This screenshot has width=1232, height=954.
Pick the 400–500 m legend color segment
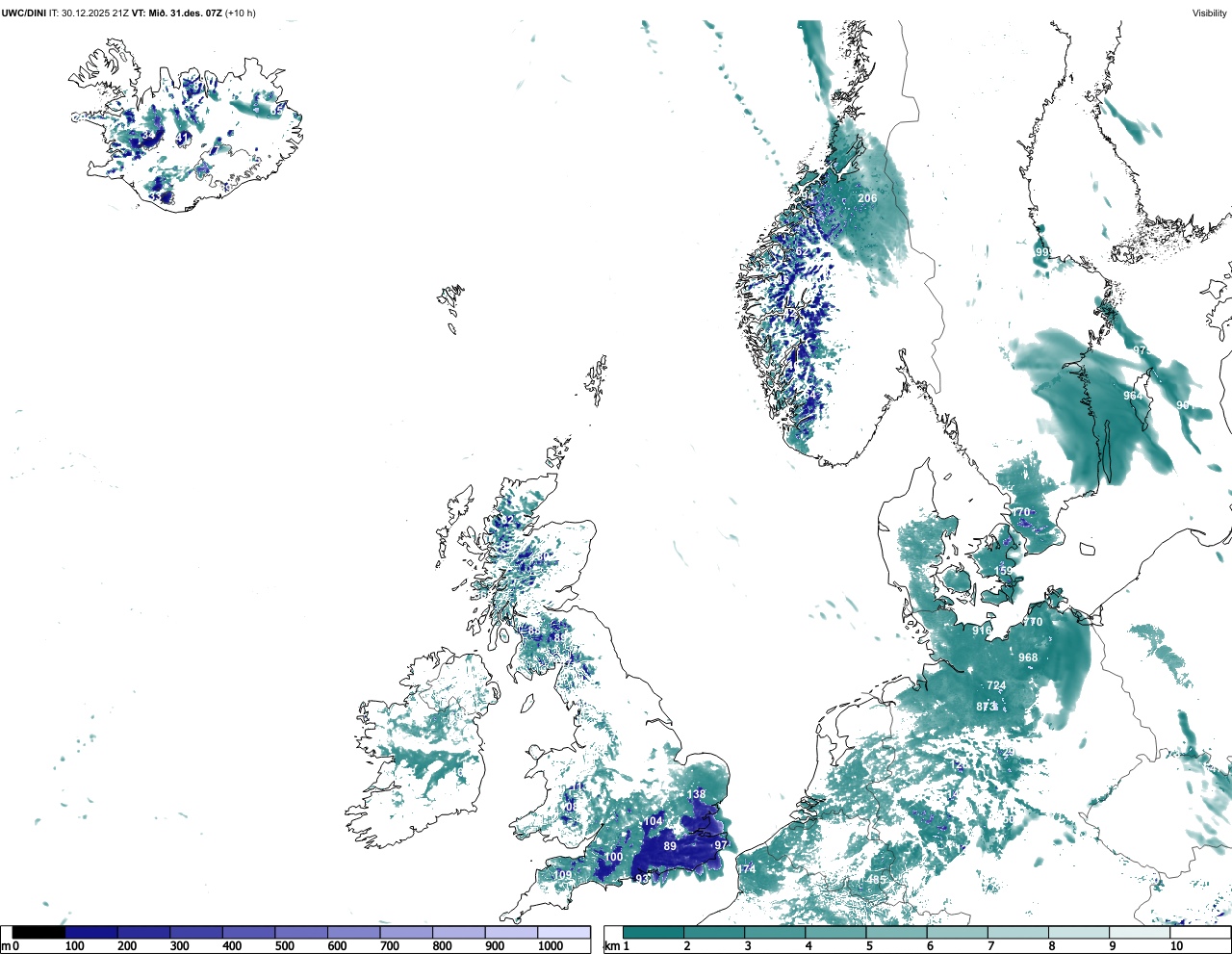(x=249, y=932)
